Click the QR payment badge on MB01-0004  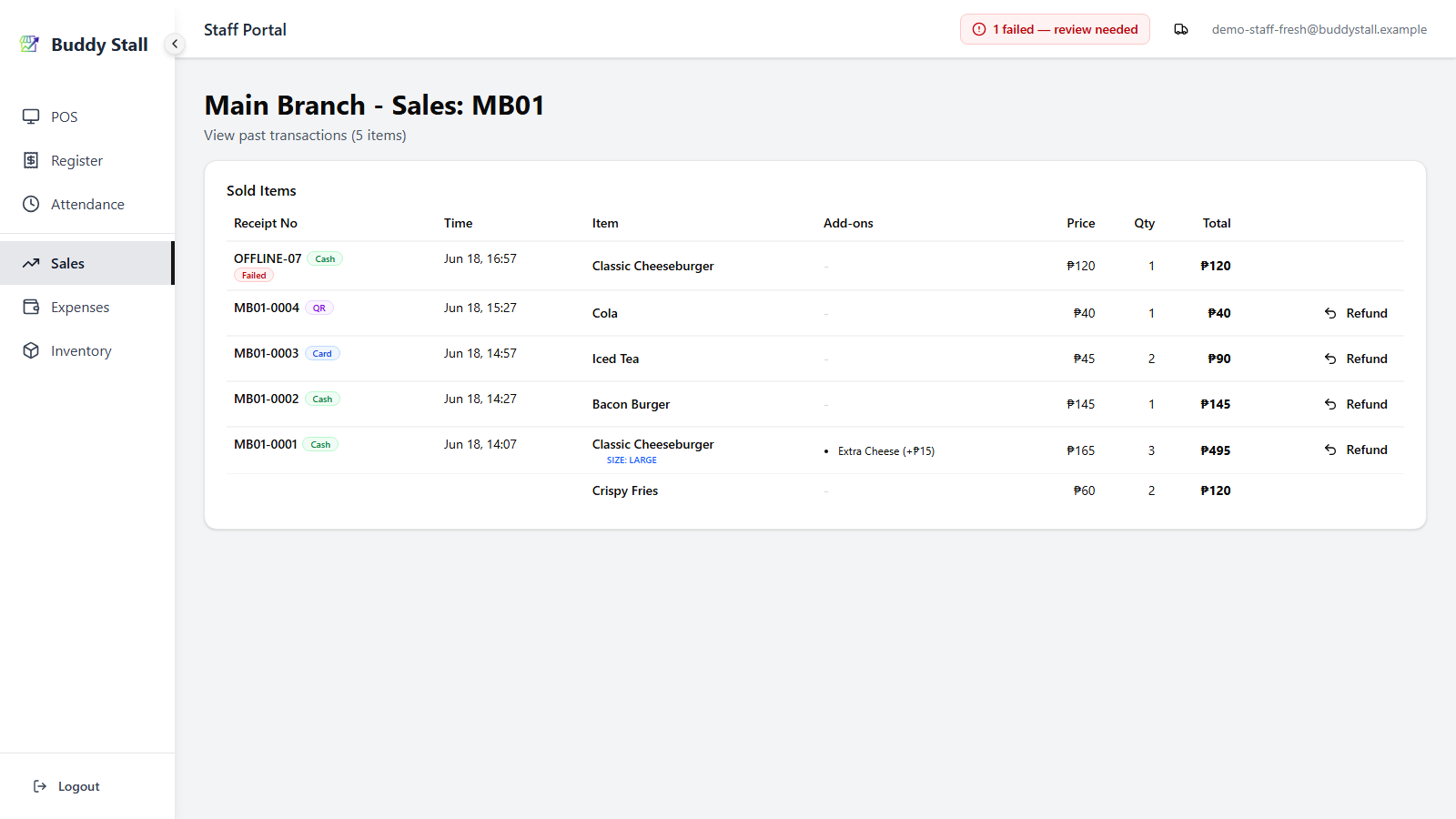[319, 308]
